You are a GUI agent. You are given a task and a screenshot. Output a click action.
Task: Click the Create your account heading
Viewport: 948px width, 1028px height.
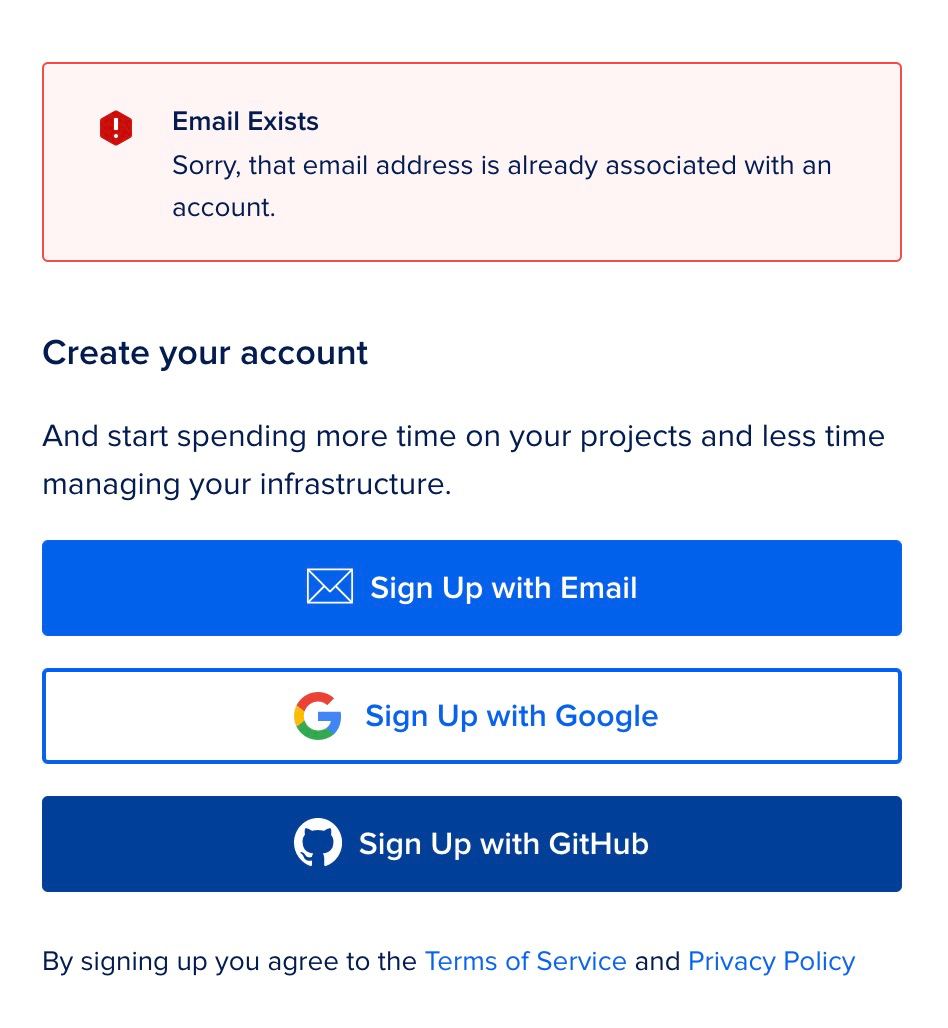point(205,353)
